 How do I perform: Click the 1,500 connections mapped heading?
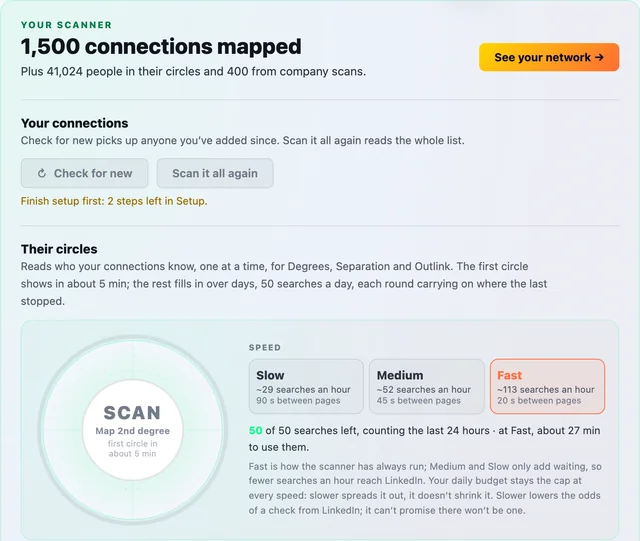[x=161, y=46]
